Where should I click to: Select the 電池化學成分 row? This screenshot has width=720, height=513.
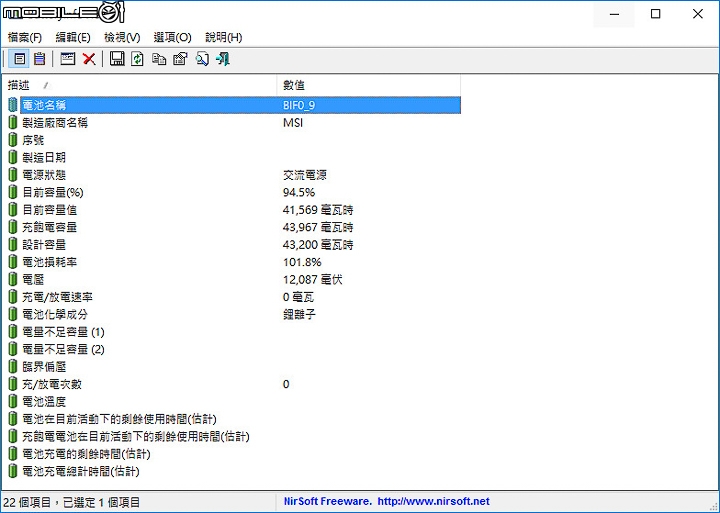click(234, 315)
